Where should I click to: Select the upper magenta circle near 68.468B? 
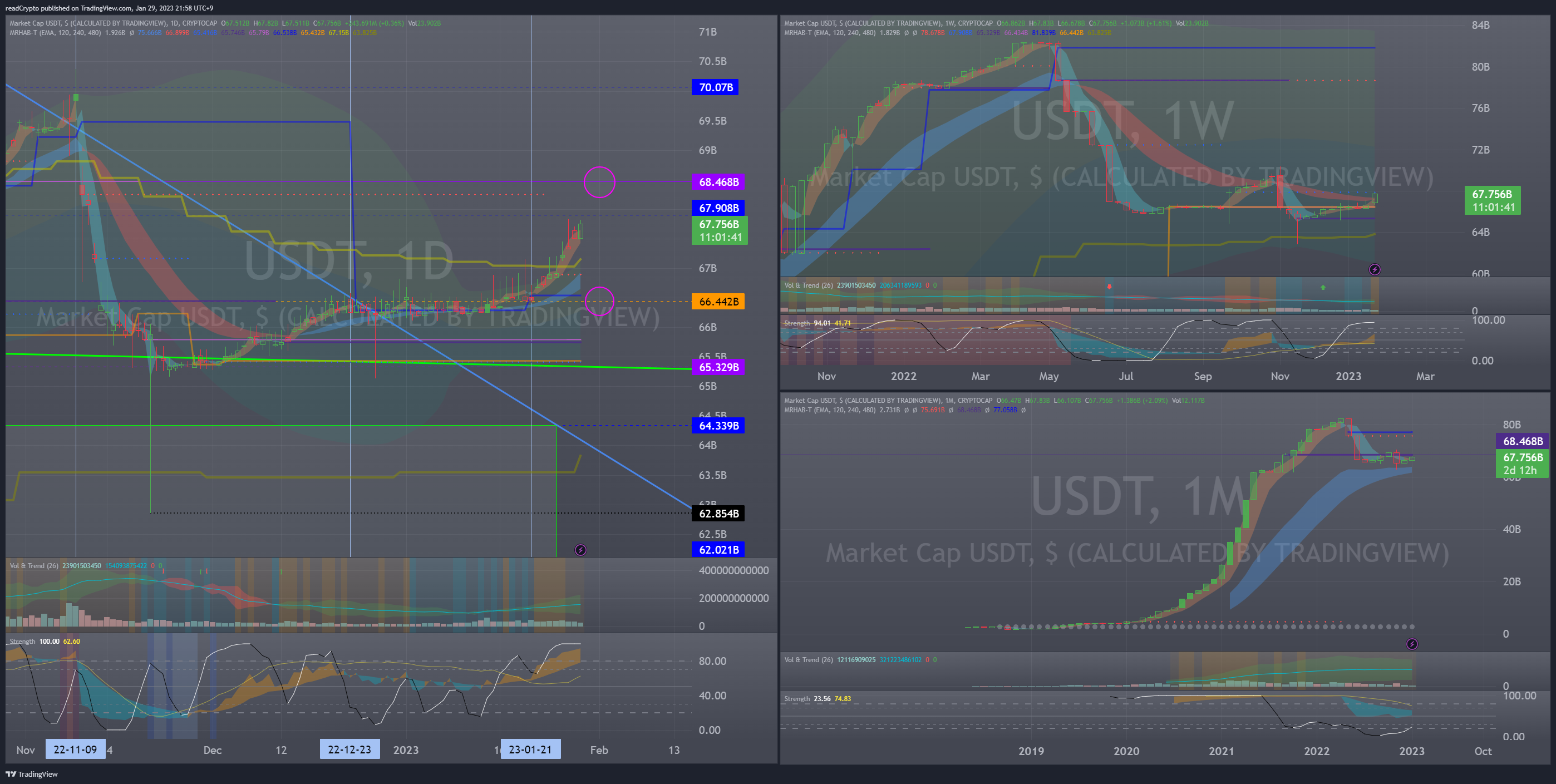[x=599, y=182]
